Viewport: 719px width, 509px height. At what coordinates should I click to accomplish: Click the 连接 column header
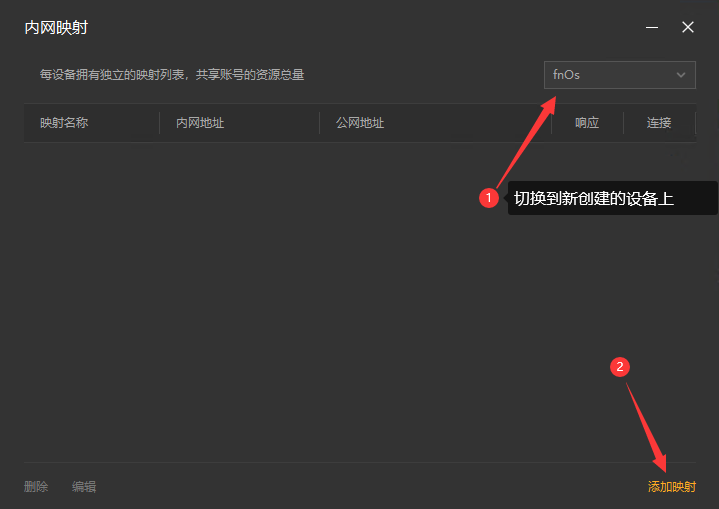(x=659, y=123)
